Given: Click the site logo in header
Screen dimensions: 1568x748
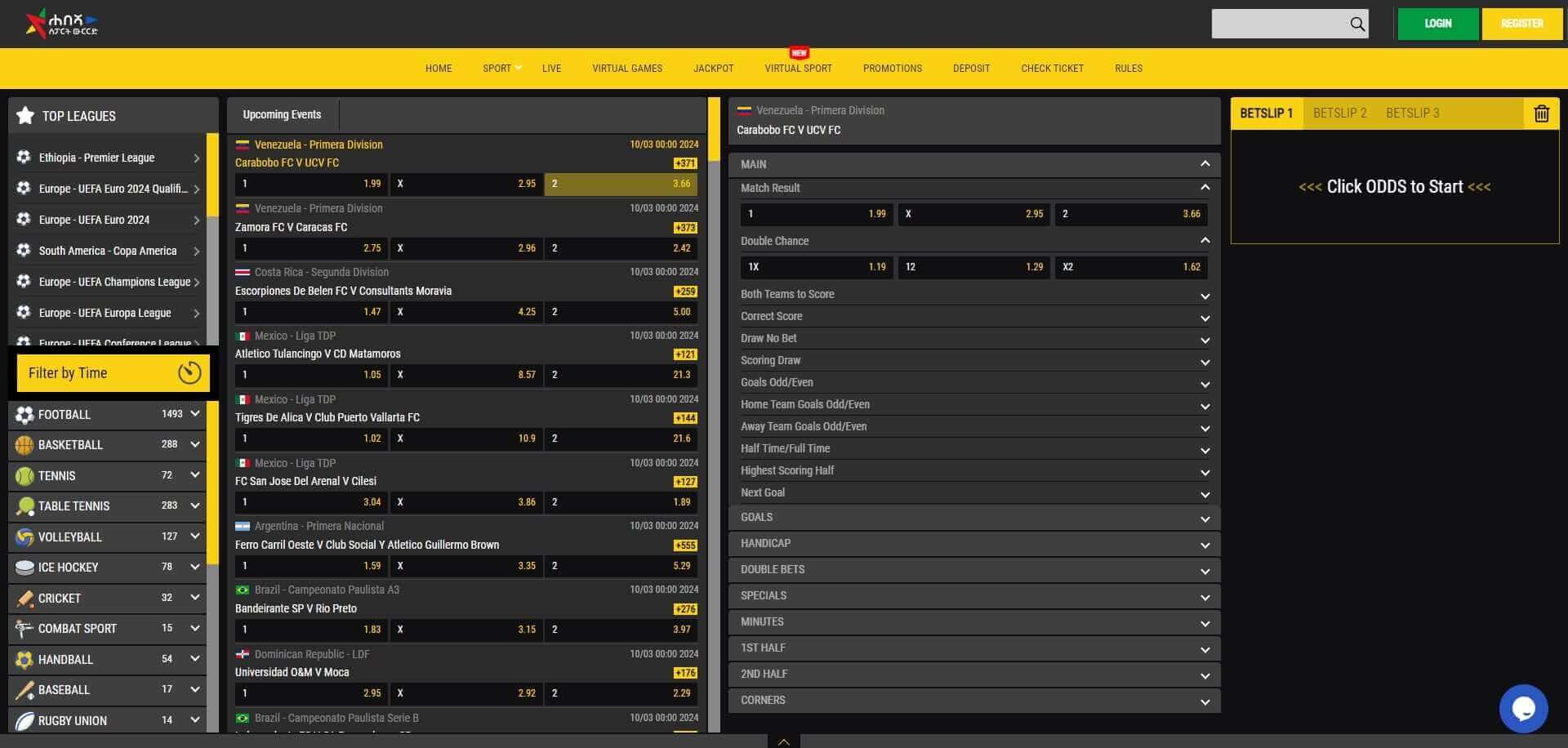Looking at the screenshot, I should tap(62, 24).
